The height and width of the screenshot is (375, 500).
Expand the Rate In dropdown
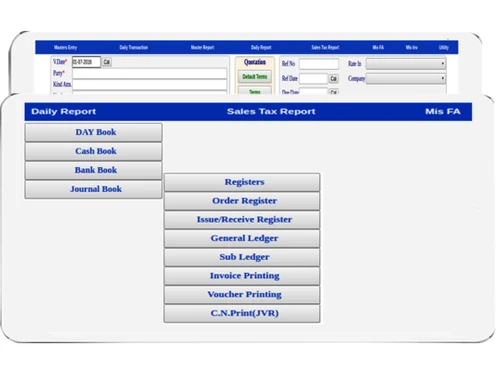coord(406,64)
